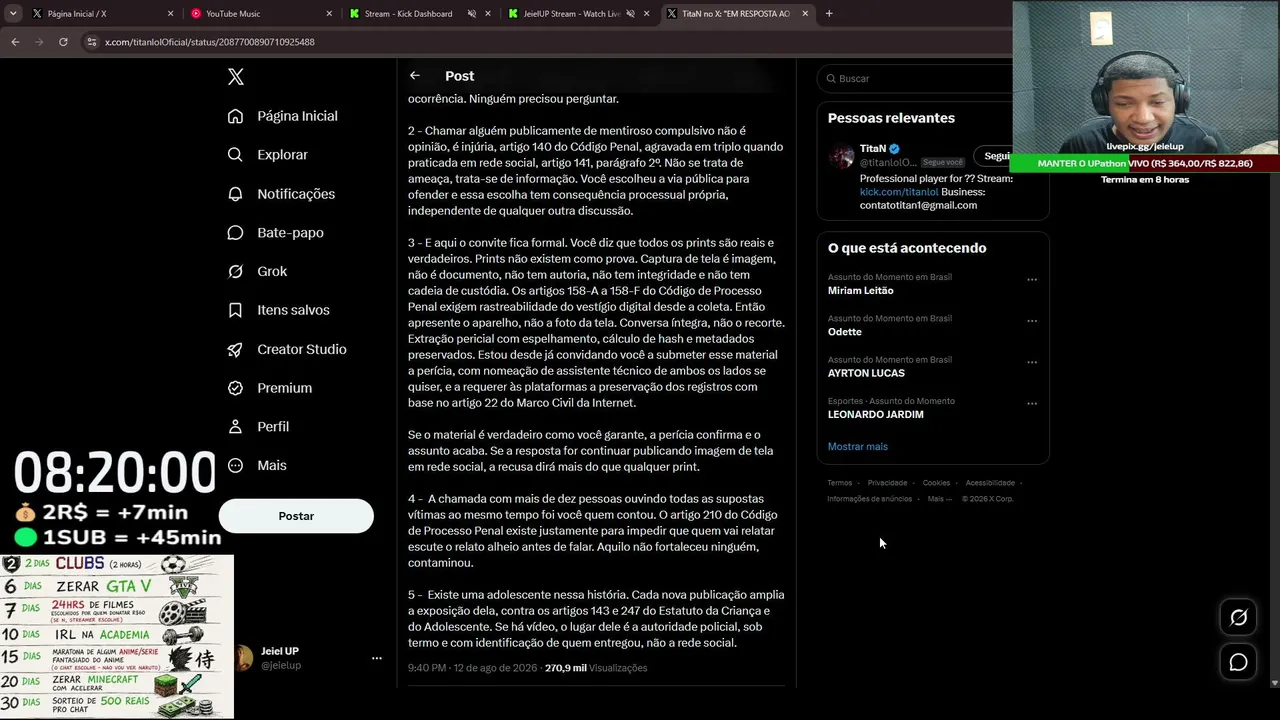Viewport: 1280px width, 720px height.
Task: Toggle mute on JeielUP Stream tab
Action: [630, 14]
